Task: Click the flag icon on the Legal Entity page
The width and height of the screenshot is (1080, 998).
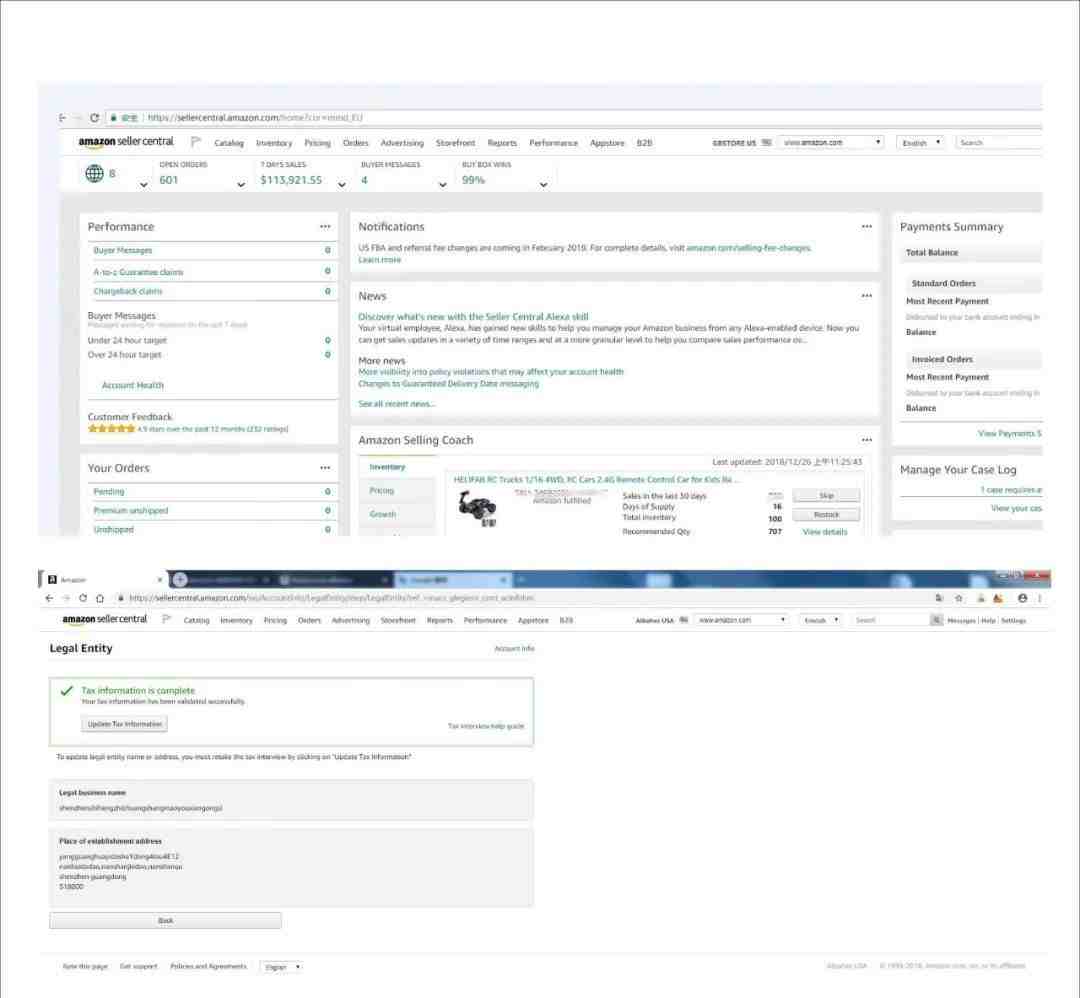Action: tap(166, 619)
